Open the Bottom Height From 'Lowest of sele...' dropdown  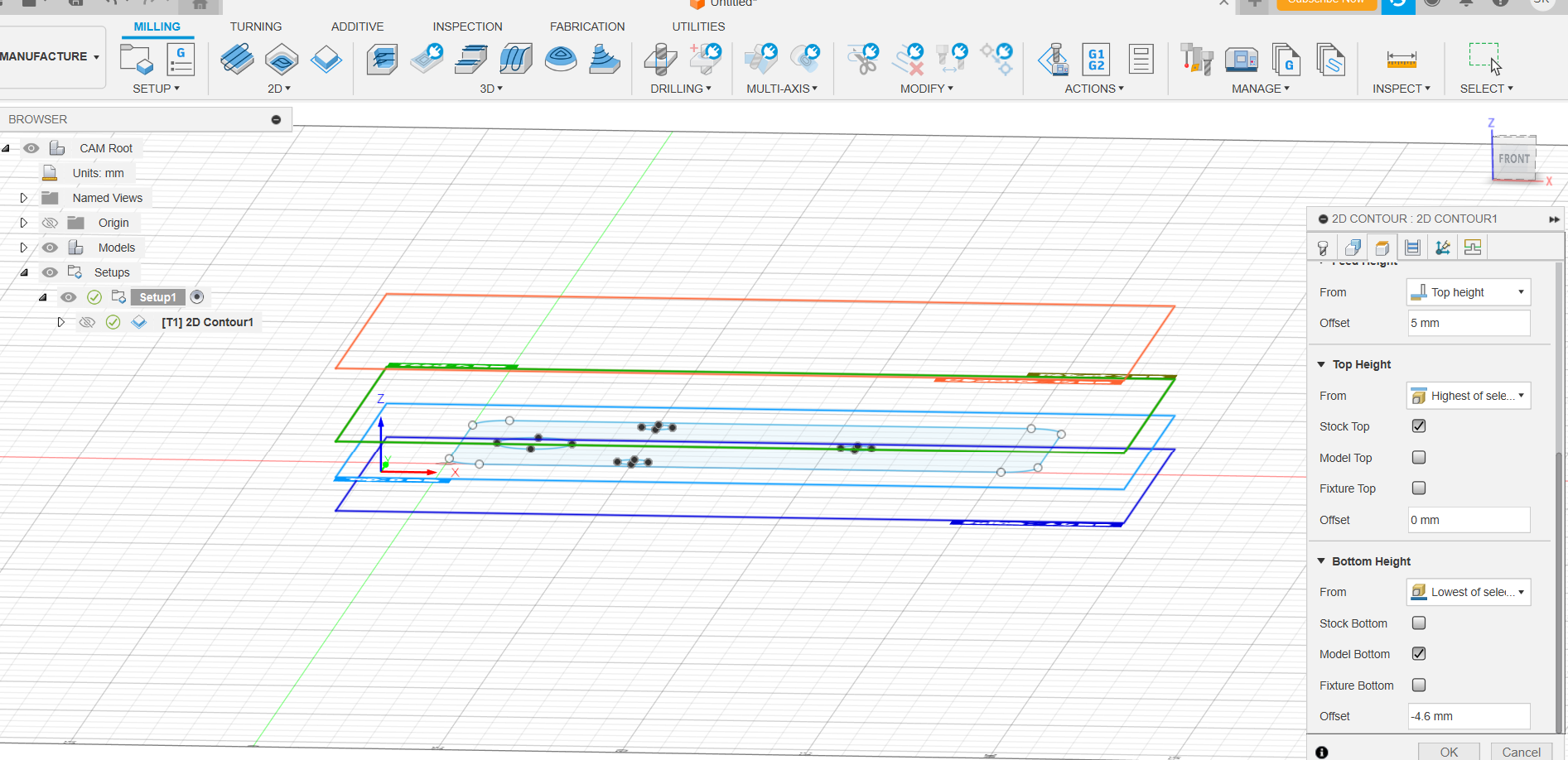[x=1468, y=592]
